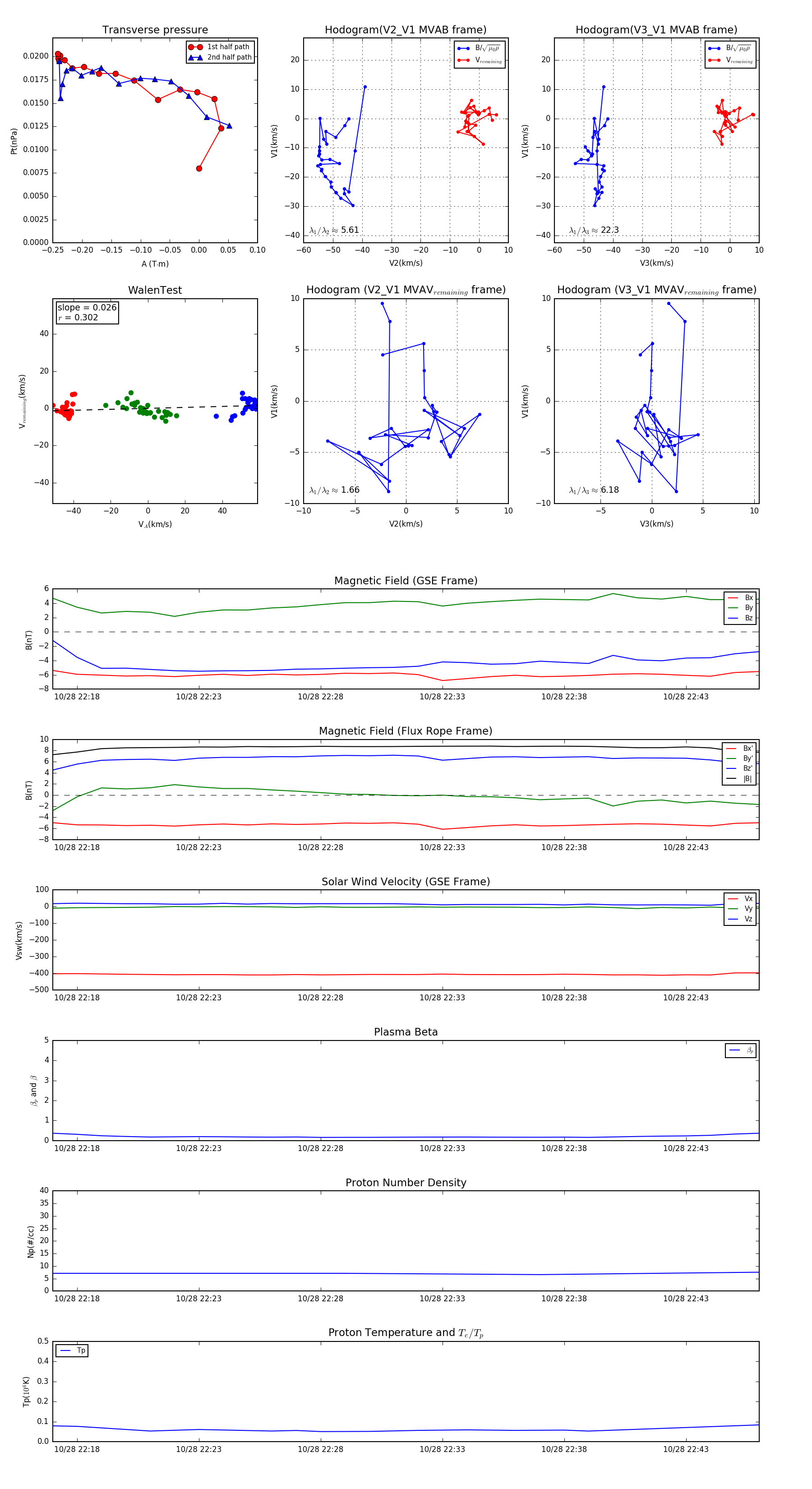
Task: Select the |B| legend entry
Action: (739, 779)
